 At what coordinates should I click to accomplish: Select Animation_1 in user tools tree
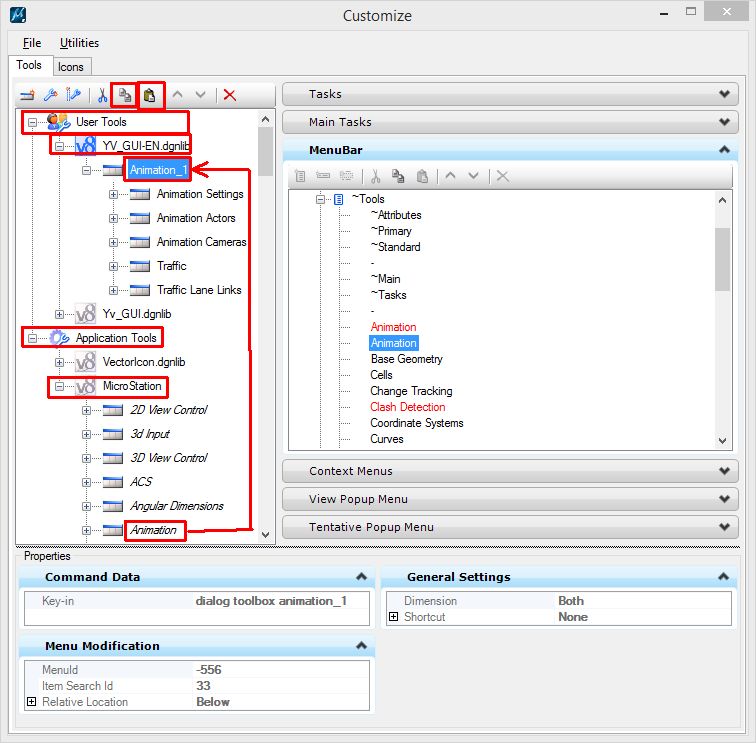click(158, 170)
